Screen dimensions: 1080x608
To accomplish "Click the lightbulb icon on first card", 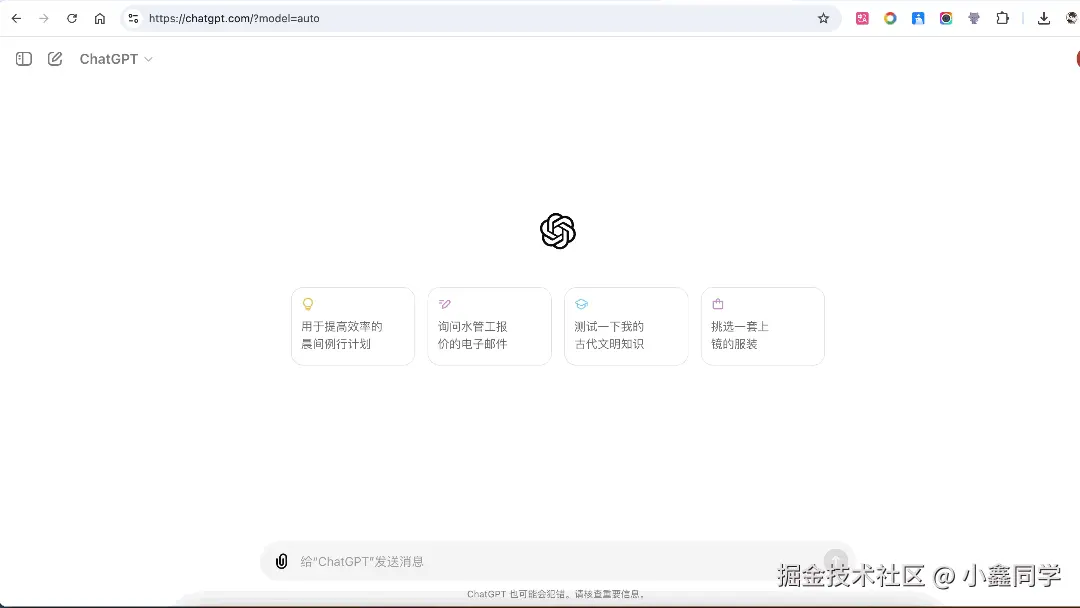I will pos(308,304).
